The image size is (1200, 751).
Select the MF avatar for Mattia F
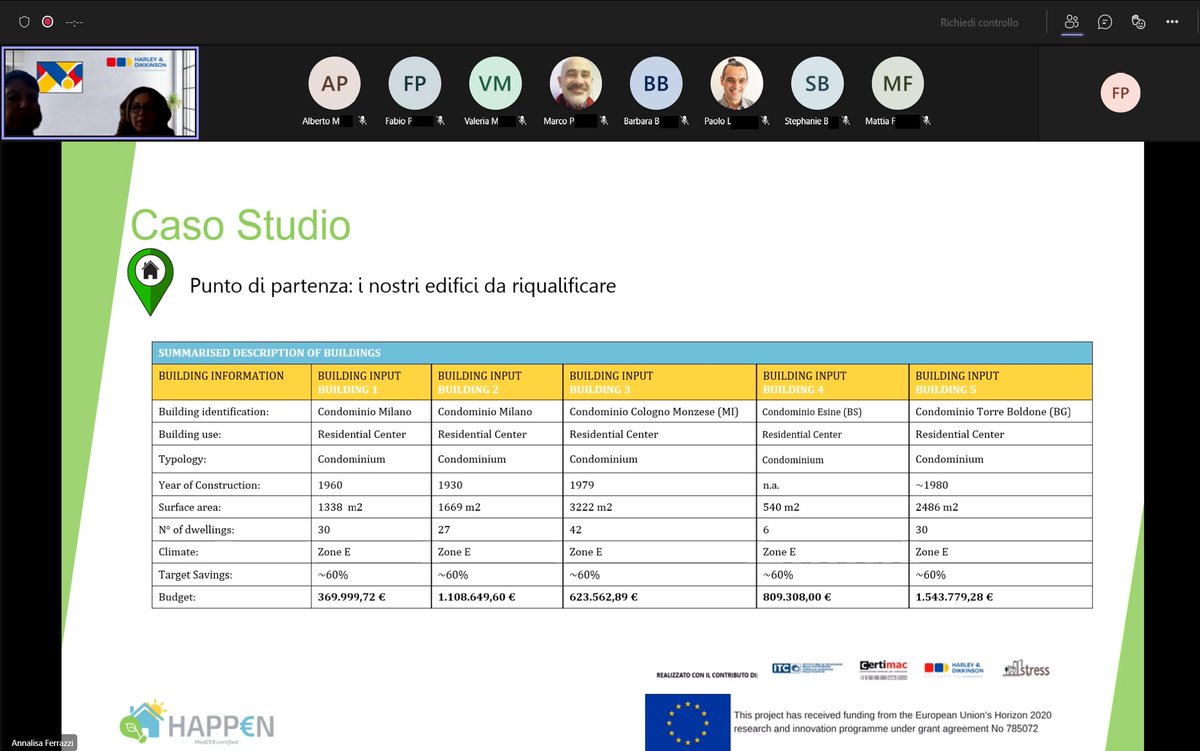tap(898, 84)
